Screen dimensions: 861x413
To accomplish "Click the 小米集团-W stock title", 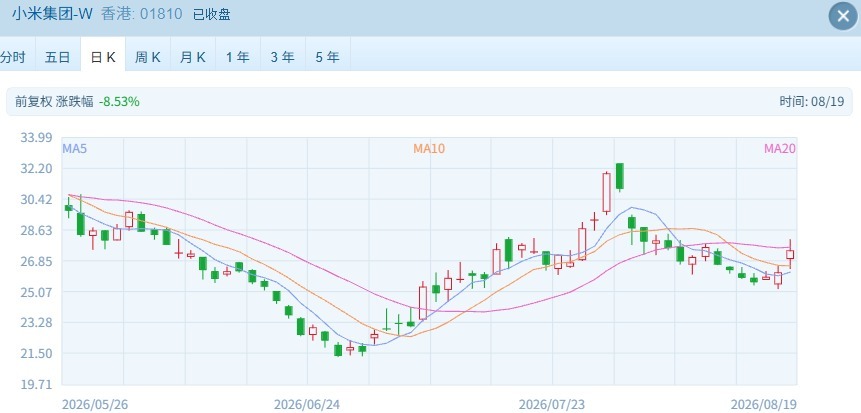I will (x=53, y=14).
